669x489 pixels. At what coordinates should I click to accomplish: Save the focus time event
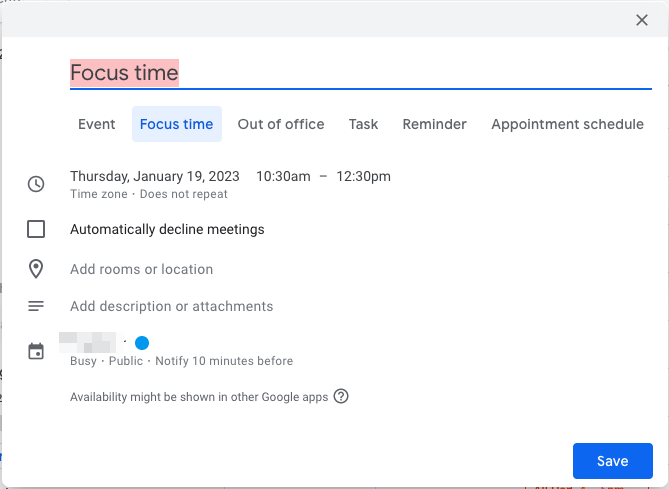point(612,461)
